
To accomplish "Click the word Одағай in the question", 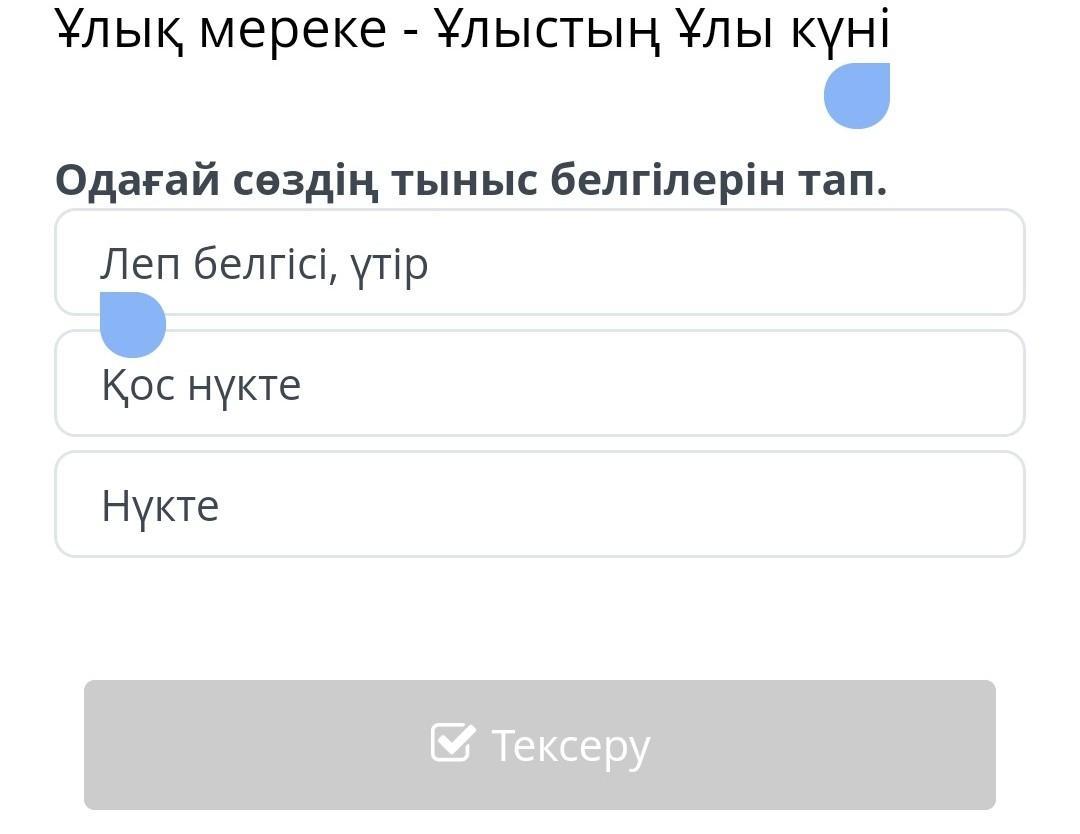I will [138, 180].
